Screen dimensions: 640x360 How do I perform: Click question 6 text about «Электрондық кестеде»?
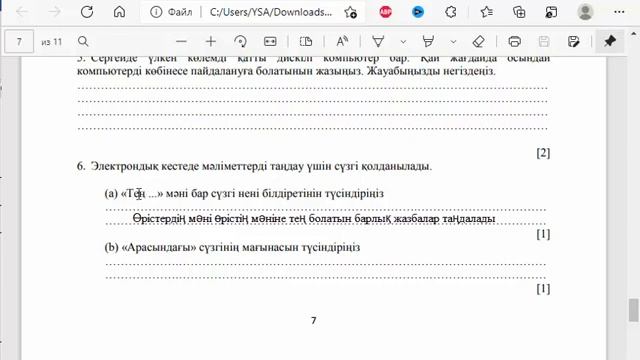point(254,166)
